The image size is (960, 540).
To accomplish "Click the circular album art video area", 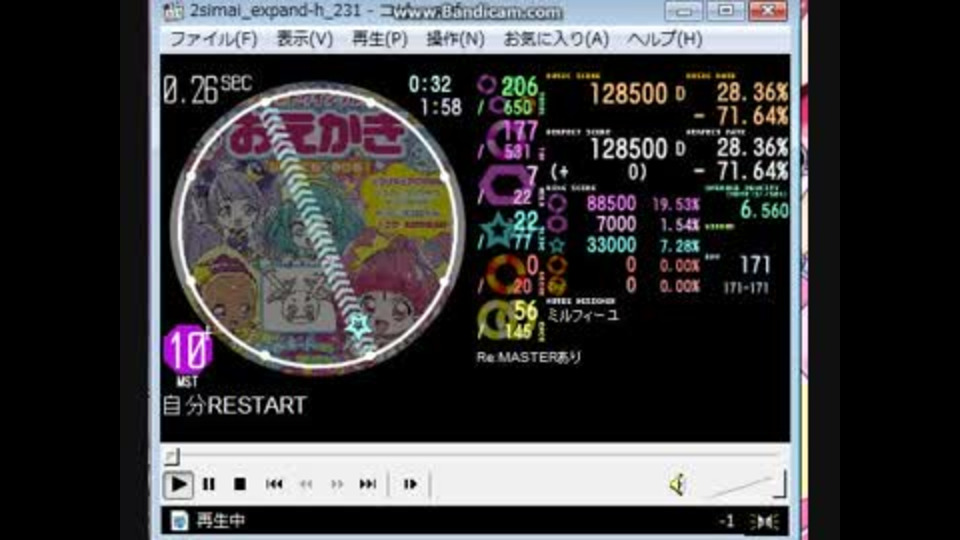I will [x=317, y=227].
